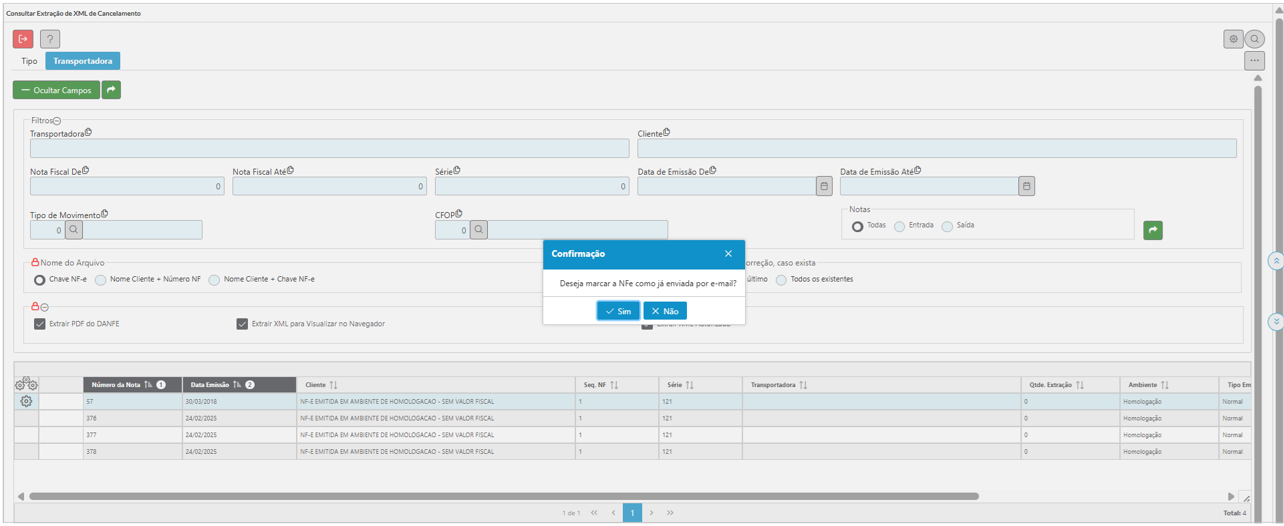Switch to the Tipo tab
This screenshot has height=526, width=1284.
29,61
